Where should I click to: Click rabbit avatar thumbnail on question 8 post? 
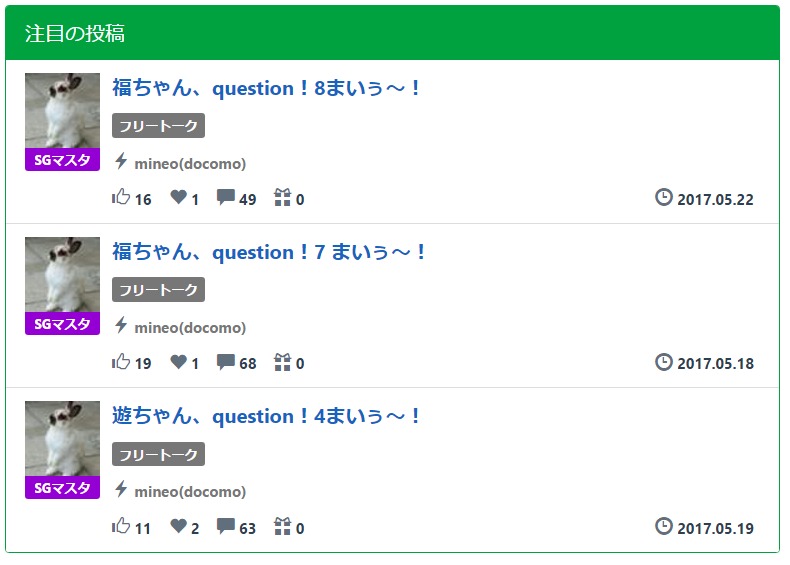pyautogui.click(x=62, y=110)
